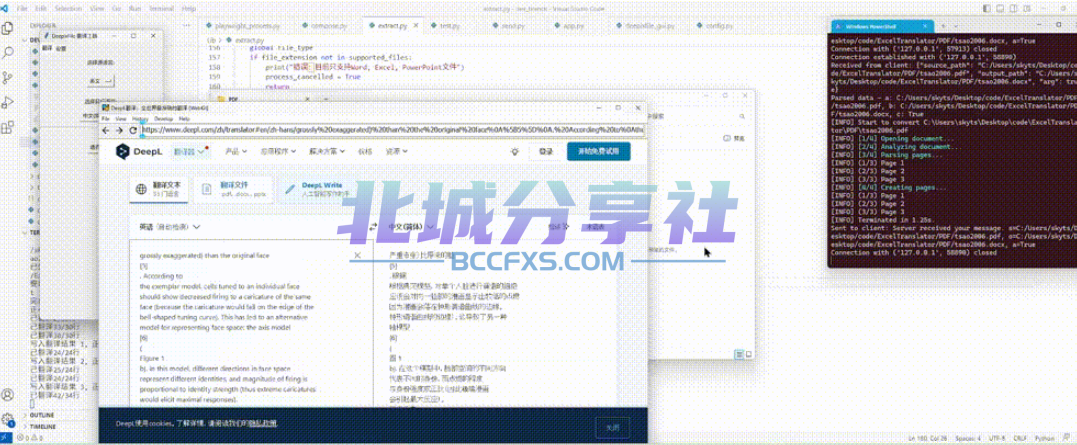Switch to app.py editor tab
This screenshot has height=445, width=1077.
pos(574,25)
